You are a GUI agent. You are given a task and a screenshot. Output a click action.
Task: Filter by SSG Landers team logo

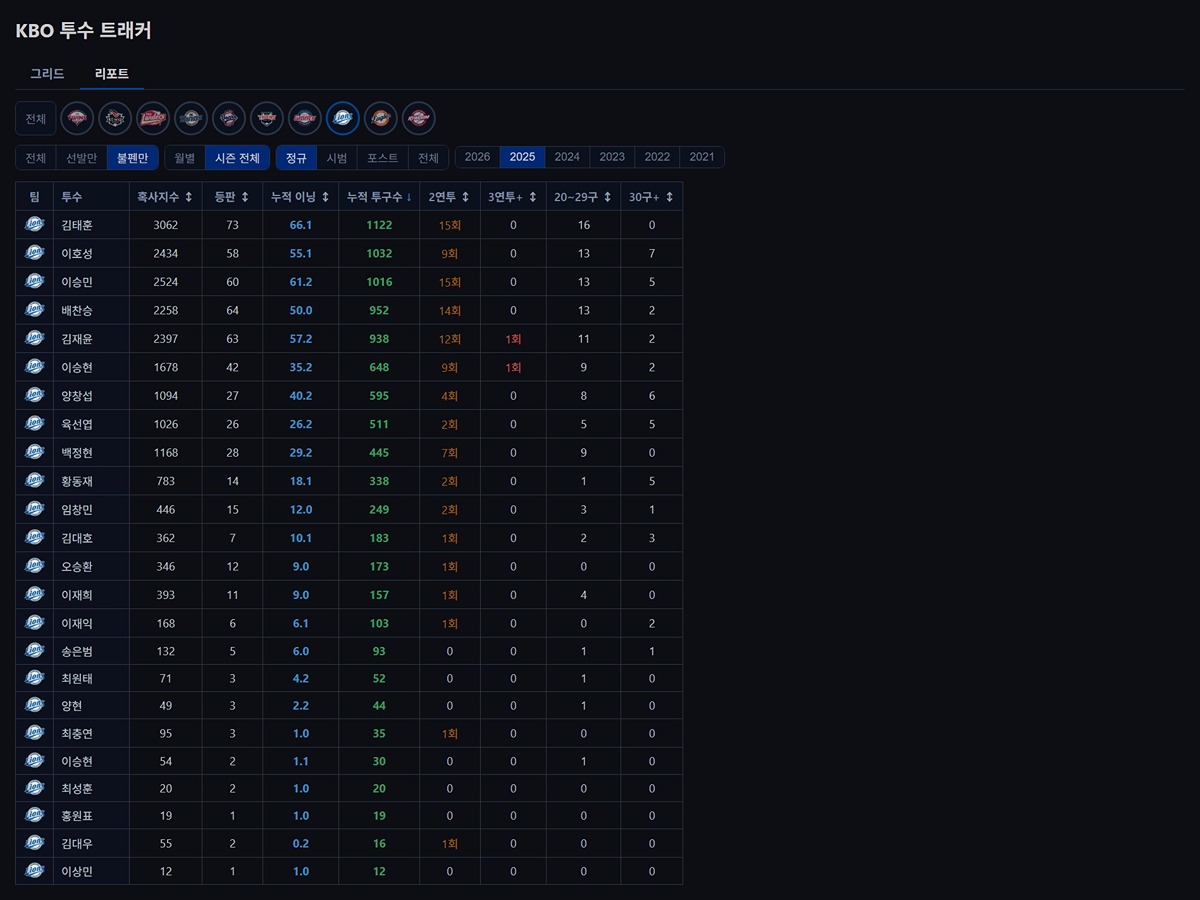pos(153,118)
